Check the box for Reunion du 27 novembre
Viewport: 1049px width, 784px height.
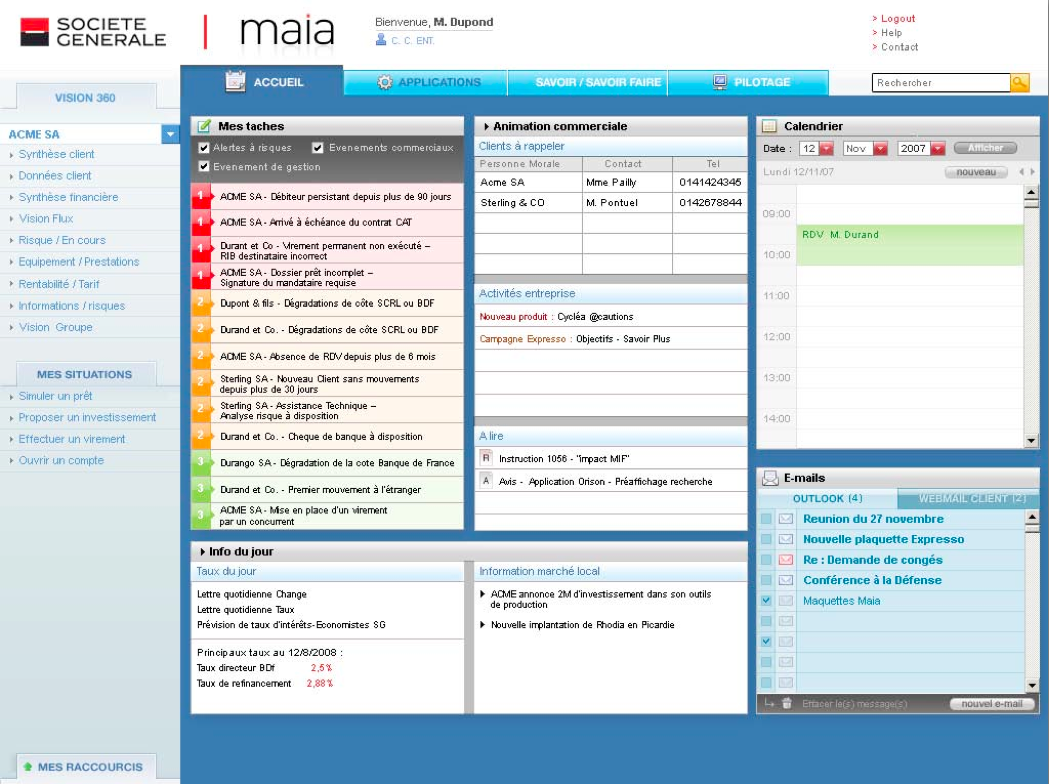pos(766,519)
